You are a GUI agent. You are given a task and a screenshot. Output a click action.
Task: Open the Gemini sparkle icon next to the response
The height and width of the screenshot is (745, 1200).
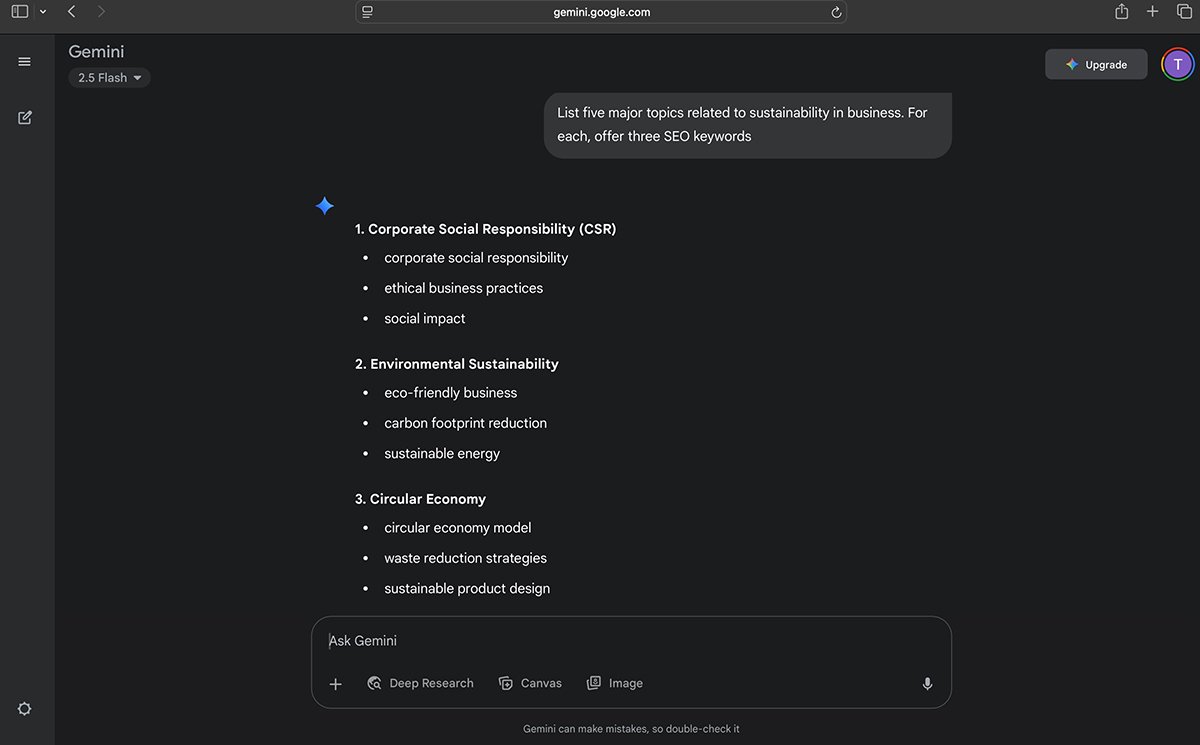coord(324,205)
